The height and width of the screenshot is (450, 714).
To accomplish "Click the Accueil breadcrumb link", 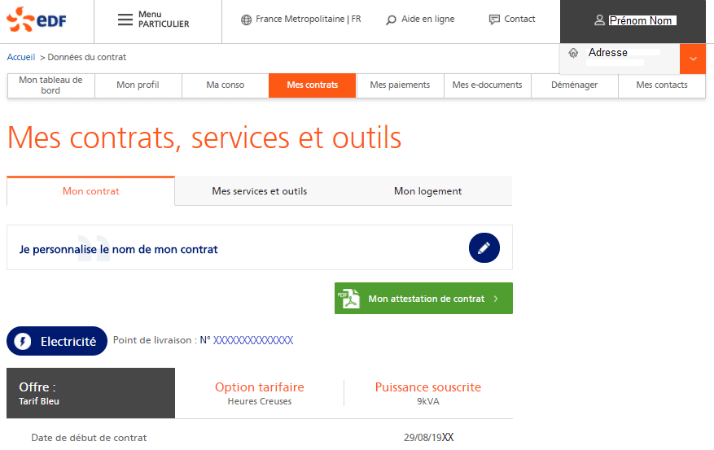I will [21, 57].
